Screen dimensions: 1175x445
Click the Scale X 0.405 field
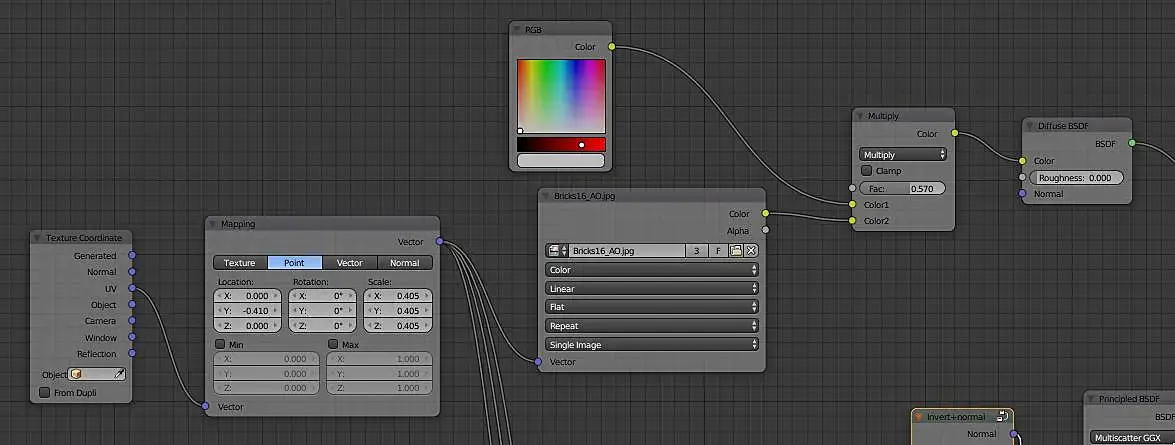(398, 295)
